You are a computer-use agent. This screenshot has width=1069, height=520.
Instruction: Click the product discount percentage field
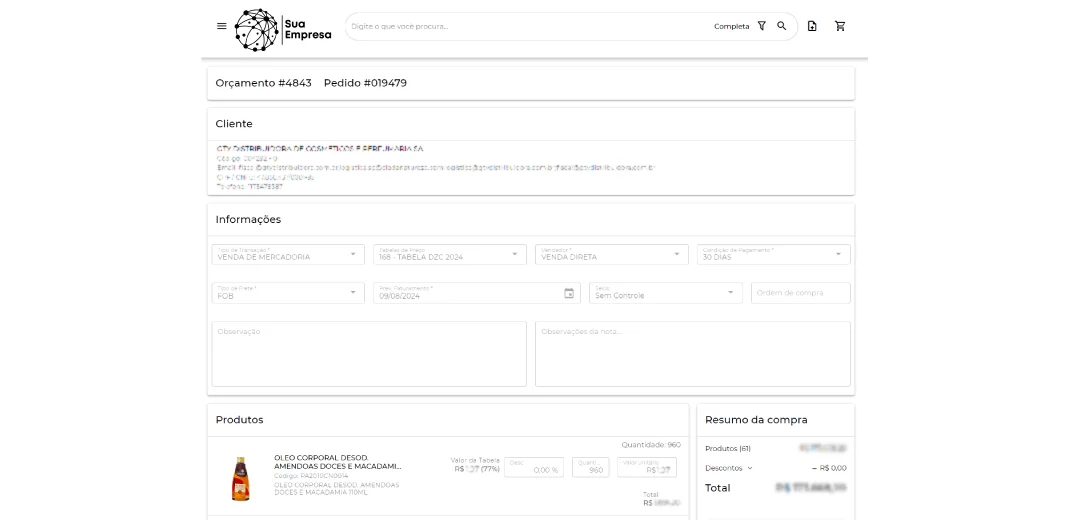click(534, 468)
